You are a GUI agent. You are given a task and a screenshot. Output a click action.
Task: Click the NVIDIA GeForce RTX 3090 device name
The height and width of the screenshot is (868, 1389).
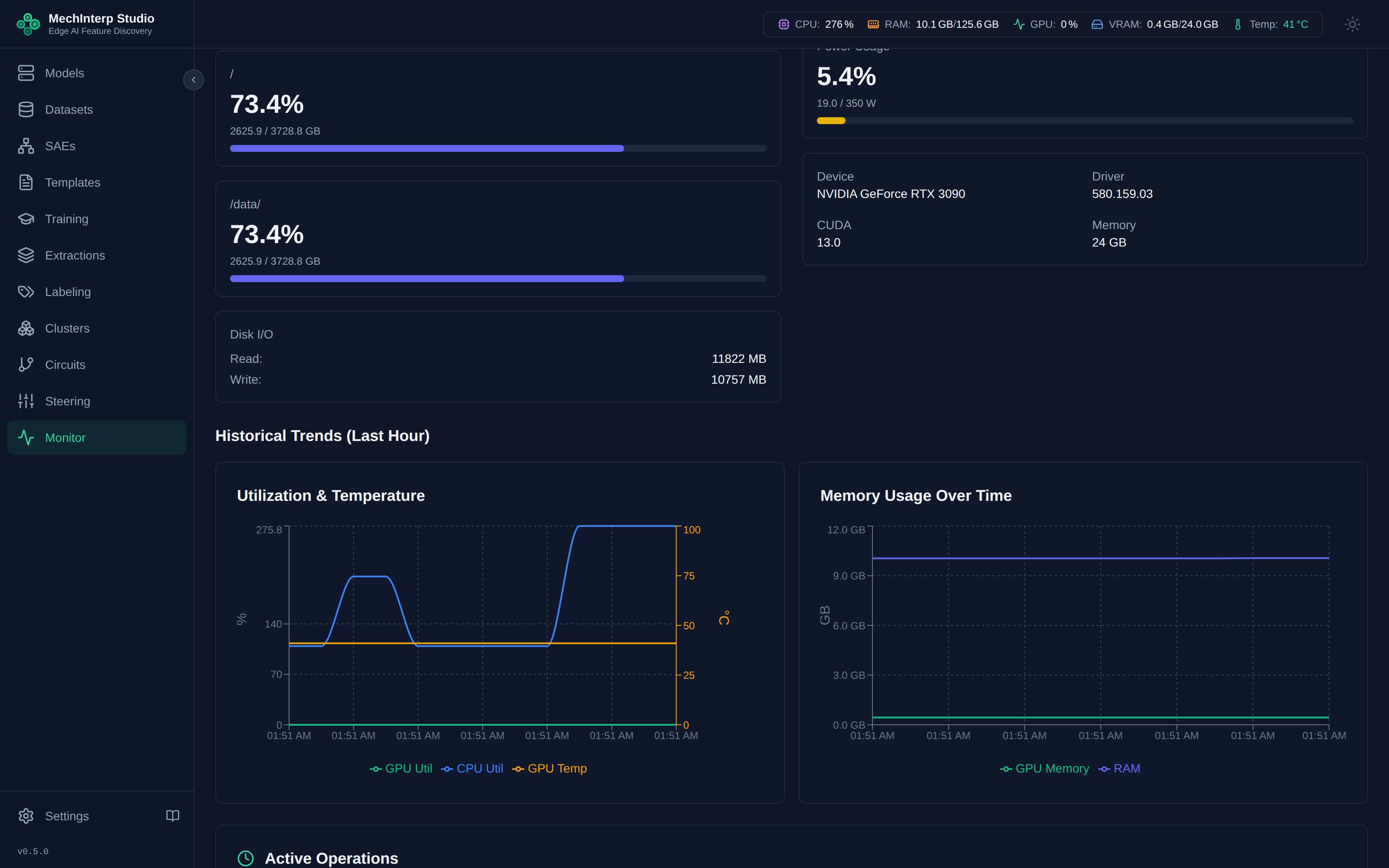[x=891, y=194]
